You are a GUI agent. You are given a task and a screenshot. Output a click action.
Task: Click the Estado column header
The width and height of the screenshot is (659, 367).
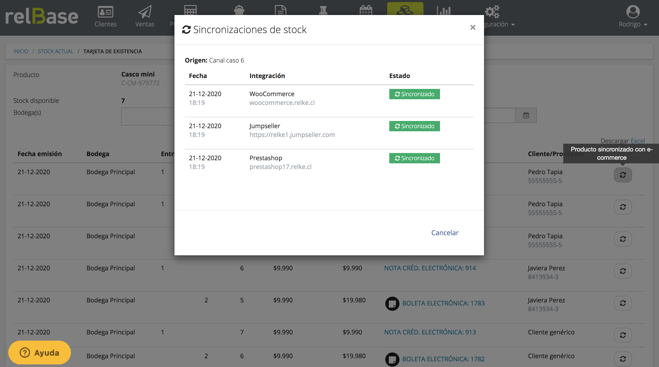click(399, 76)
